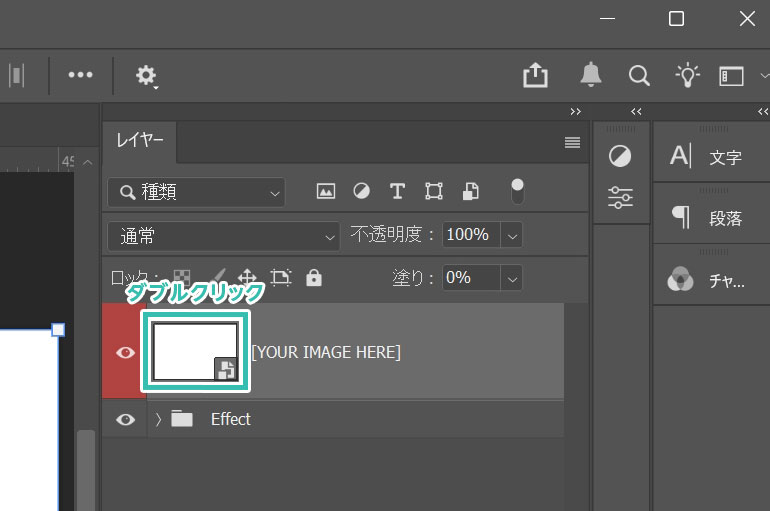770x511 pixels.
Task: Click the [YOUR IMAGE HERE] smart object thumbnail
Action: tap(195, 351)
